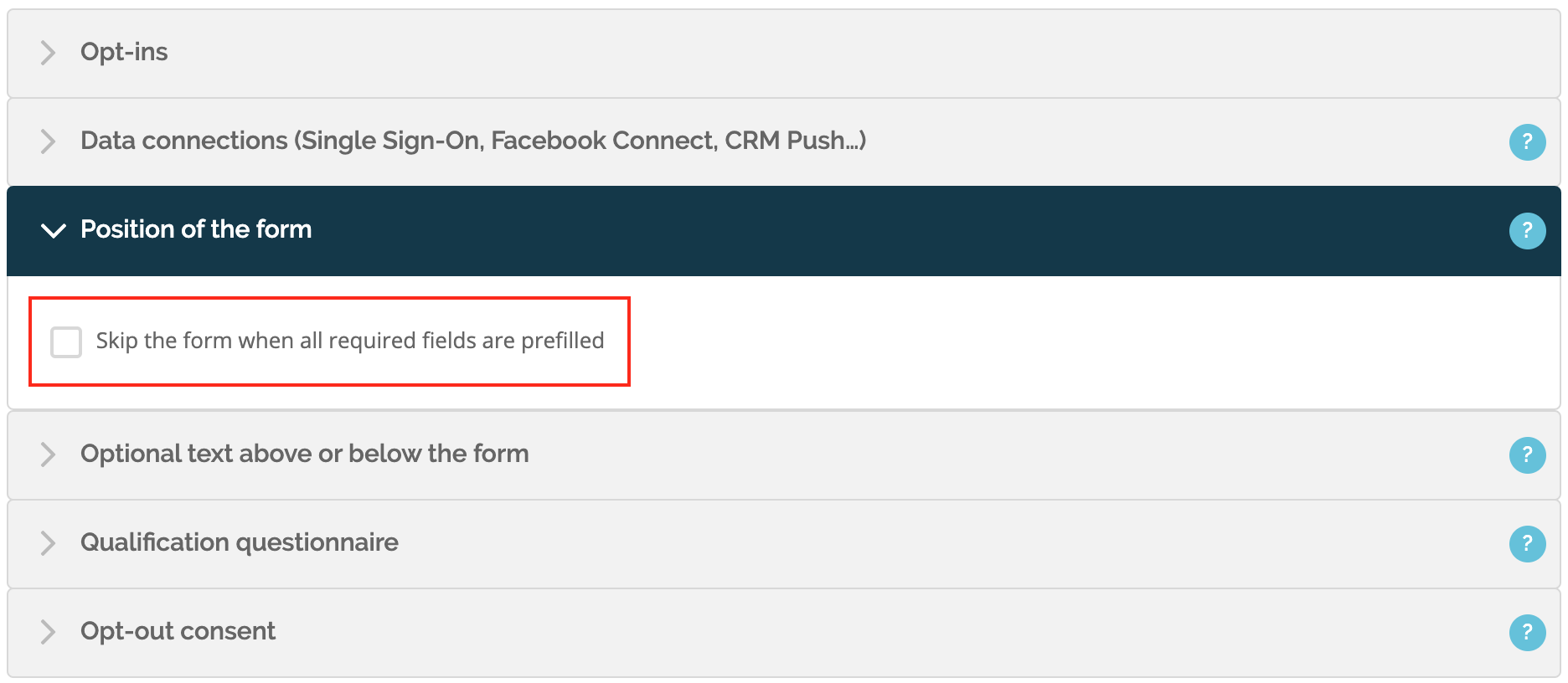This screenshot has width=1568, height=683.
Task: Expand Optional text above or below the form
Action: pos(305,454)
